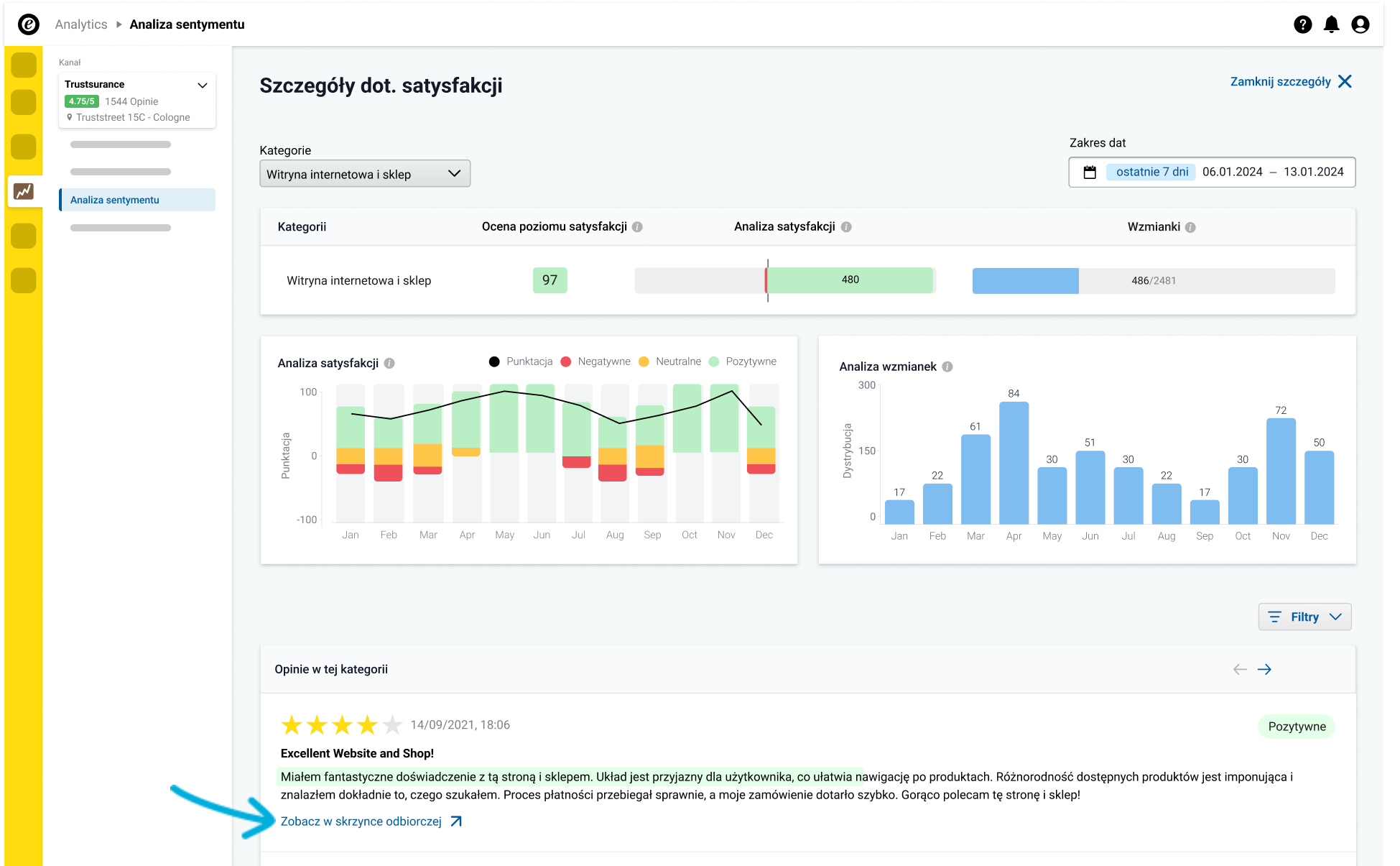Click info icon next to Wzmianki
The height and width of the screenshot is (866, 1400).
pyautogui.click(x=1190, y=227)
